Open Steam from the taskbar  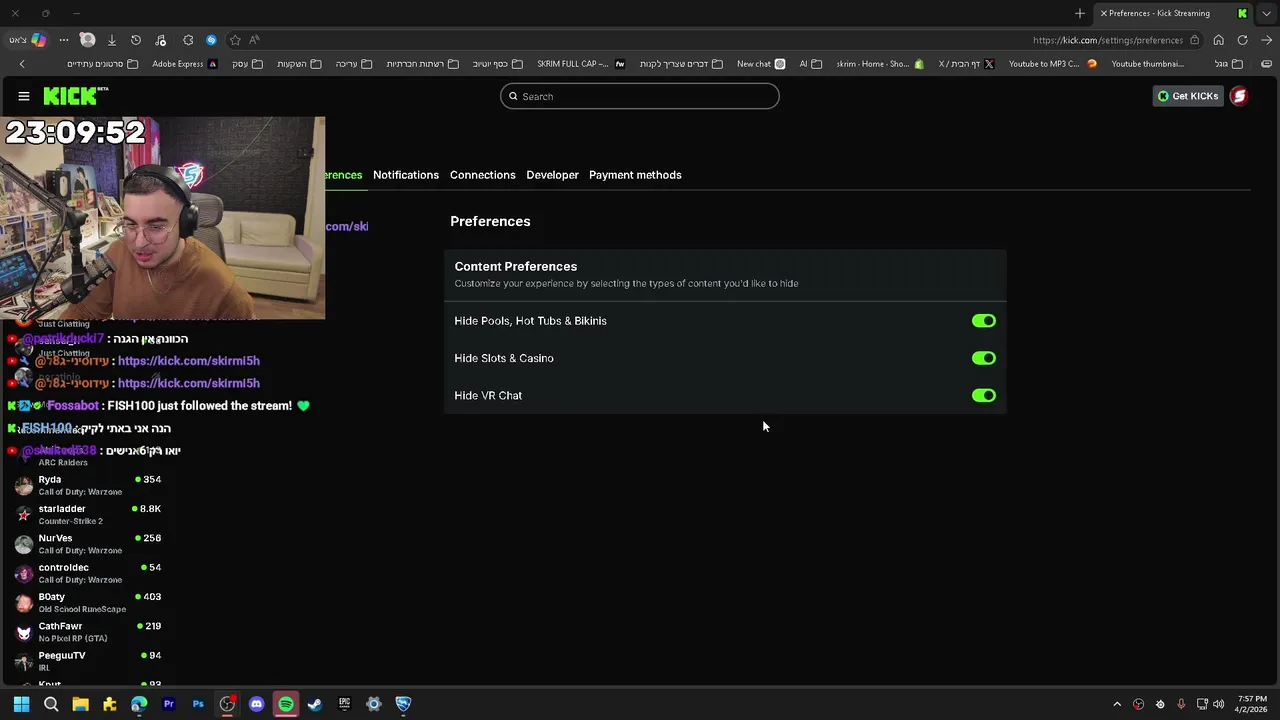(x=315, y=704)
